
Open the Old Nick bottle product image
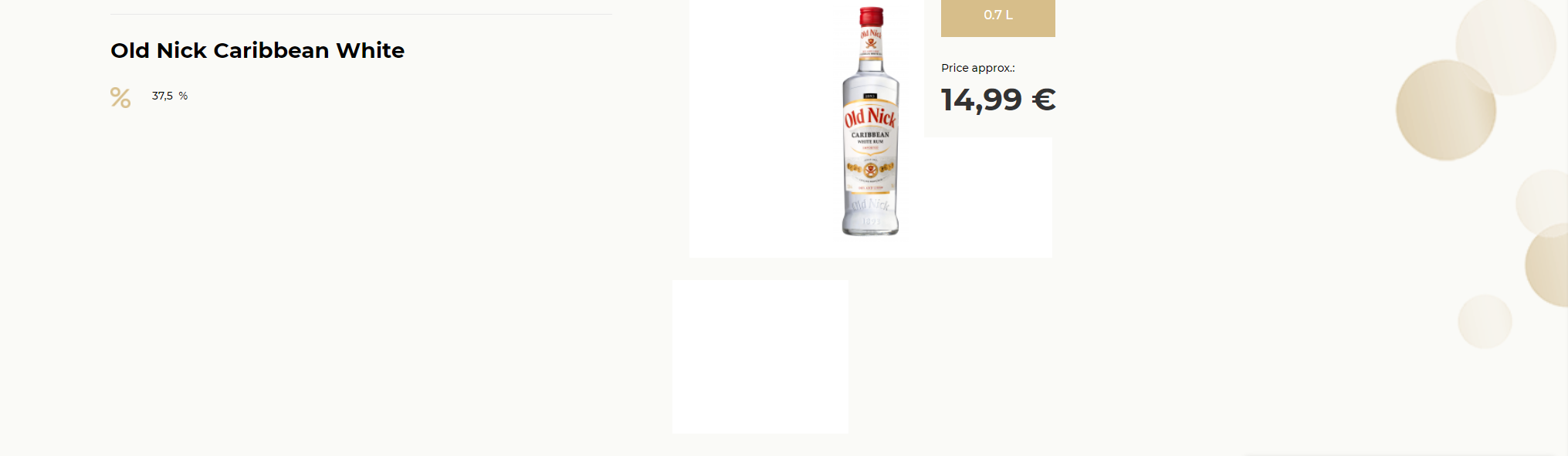pyautogui.click(x=870, y=121)
